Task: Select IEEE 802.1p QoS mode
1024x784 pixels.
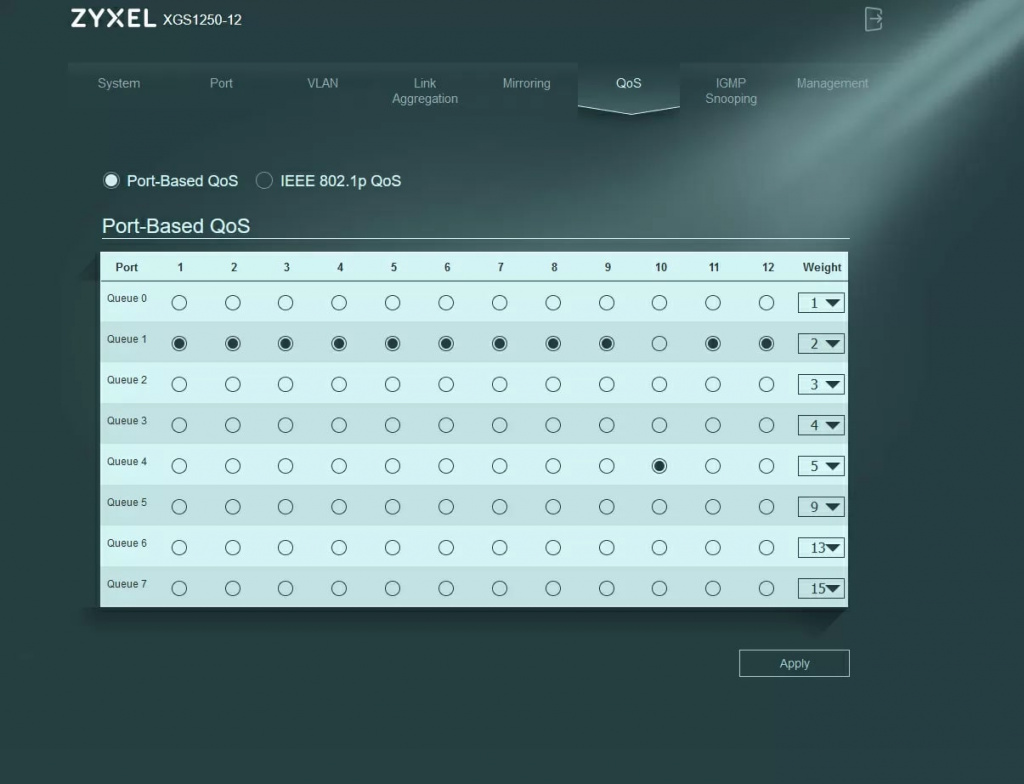Action: click(264, 181)
